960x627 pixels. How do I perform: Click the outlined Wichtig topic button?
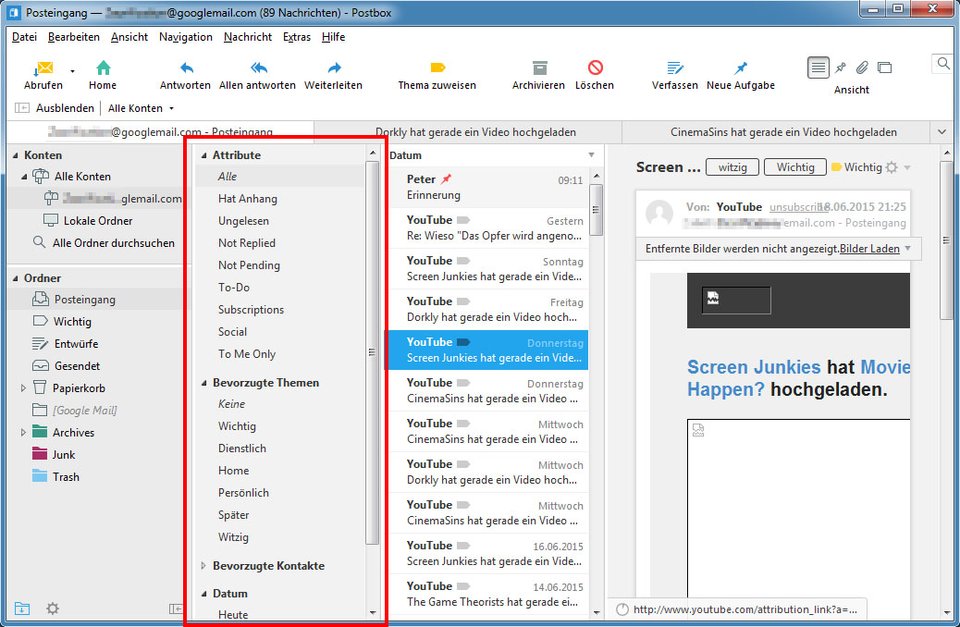[795, 167]
